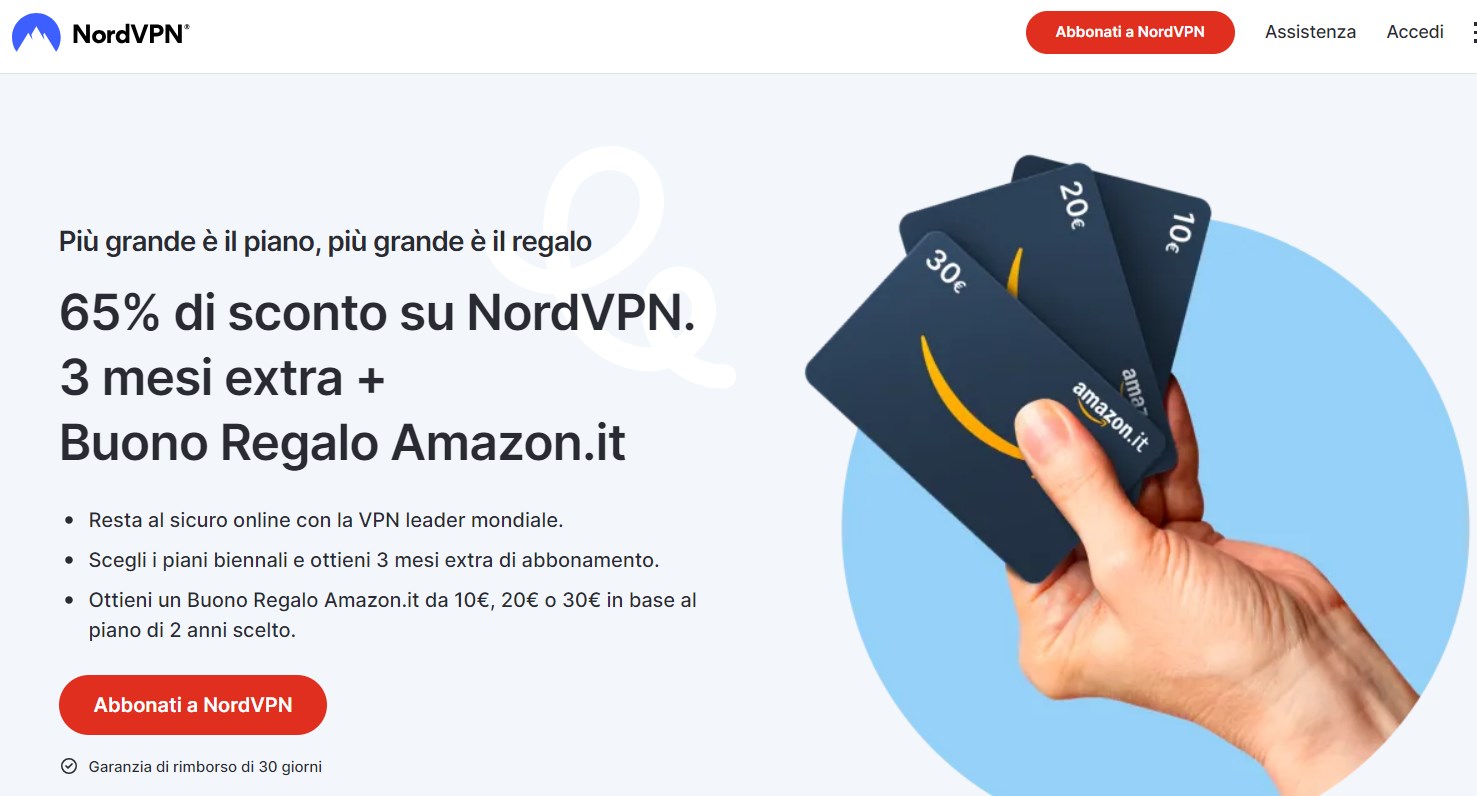Click the header Abbonati a NordVPN button

point(1130,32)
